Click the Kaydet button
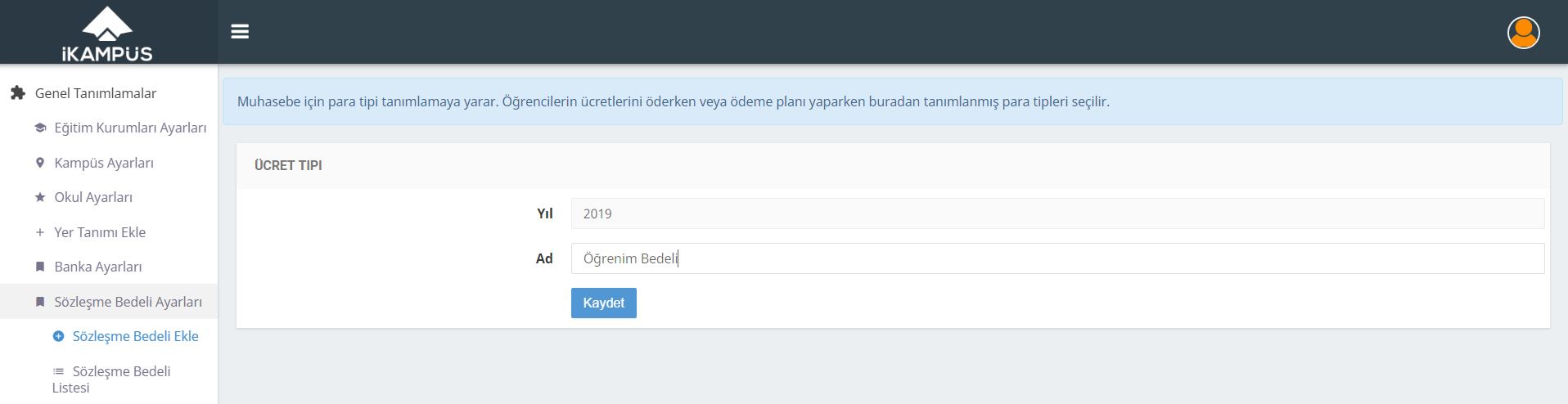1568x404 pixels. 604,303
